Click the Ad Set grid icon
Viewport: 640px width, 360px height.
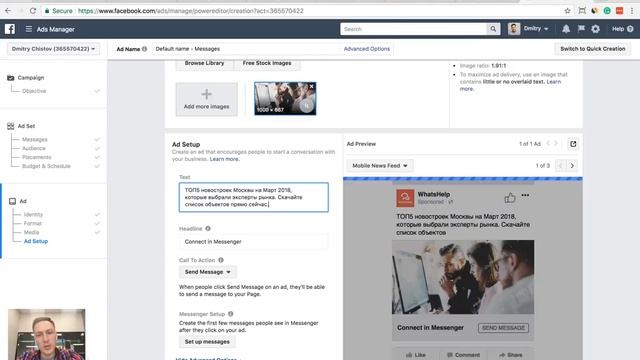(x=11, y=126)
